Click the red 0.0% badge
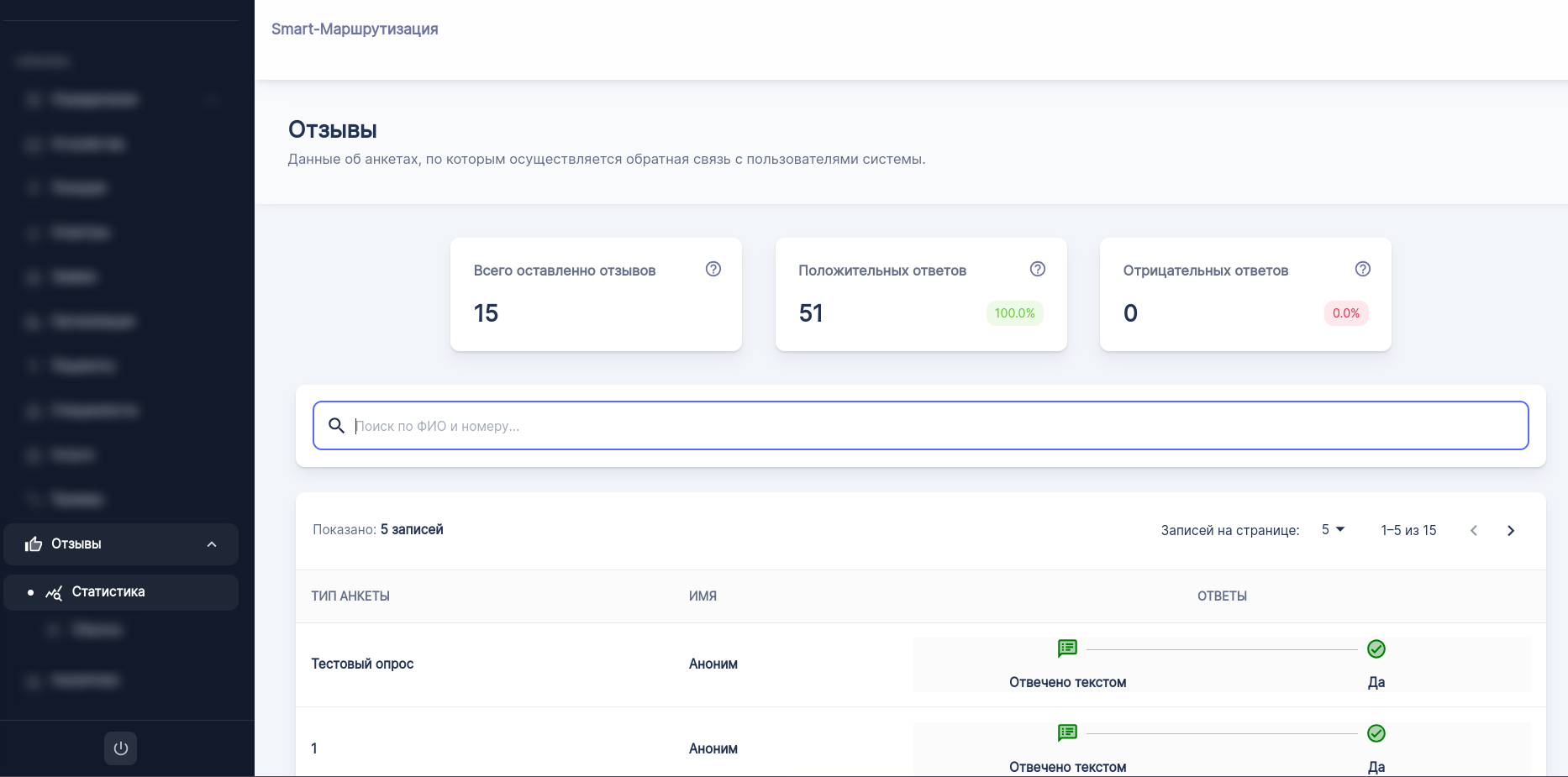This screenshot has width=1568, height=777. (x=1345, y=313)
